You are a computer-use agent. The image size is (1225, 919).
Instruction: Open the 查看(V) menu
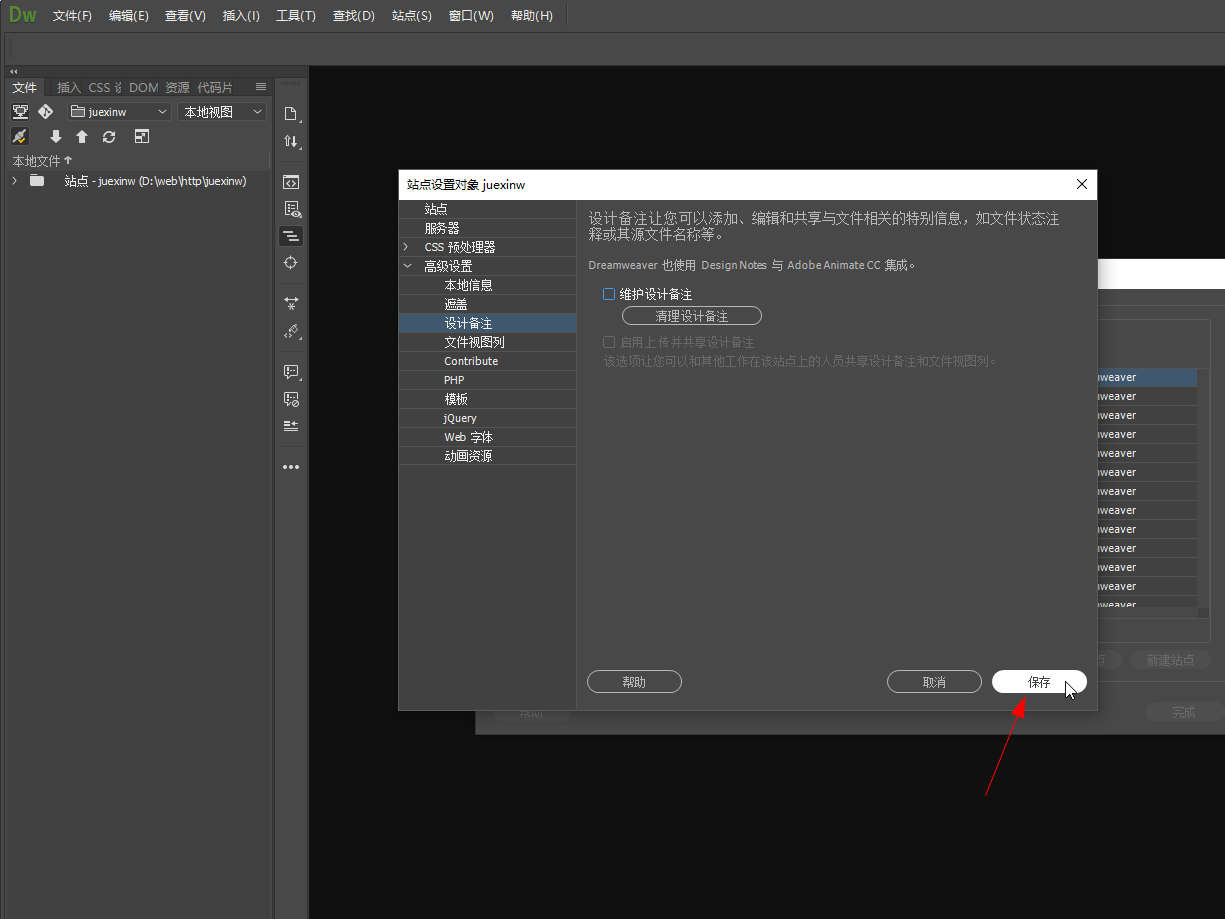pyautogui.click(x=185, y=16)
